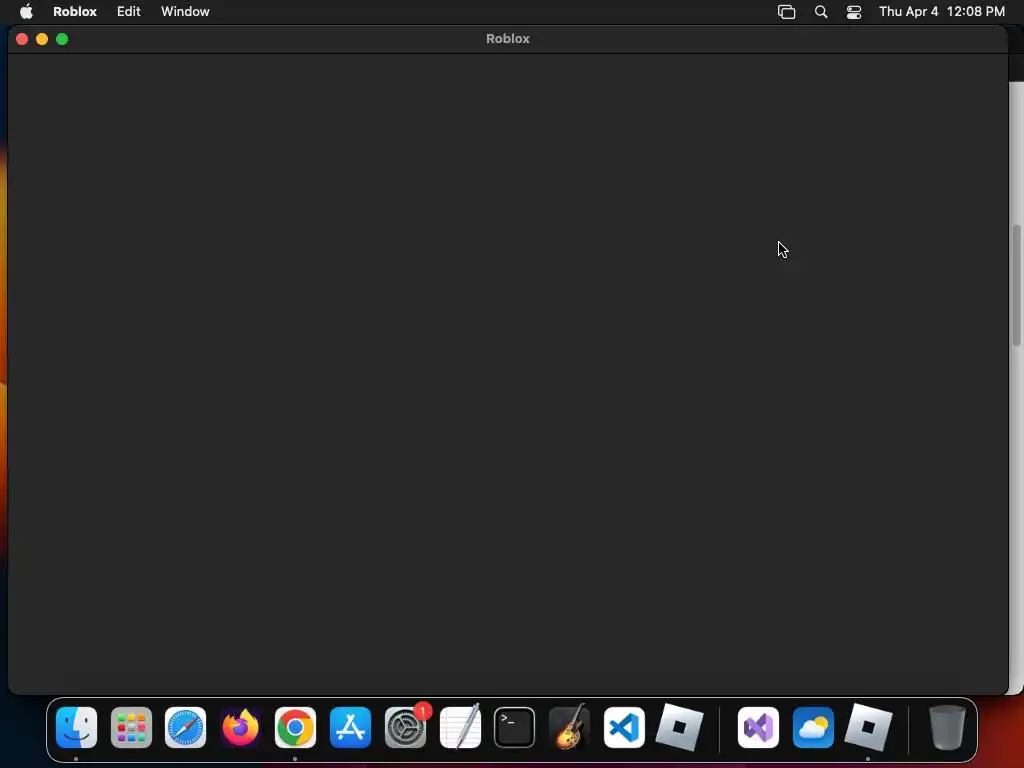The image size is (1024, 768).
Task: Open the Edit menu
Action: click(129, 11)
